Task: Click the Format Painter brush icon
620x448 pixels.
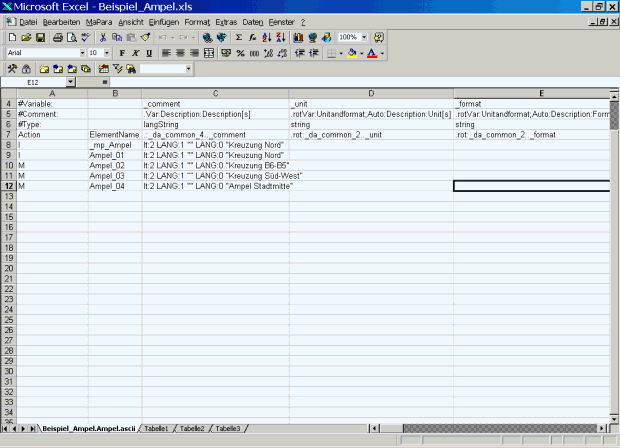Action: (146, 38)
